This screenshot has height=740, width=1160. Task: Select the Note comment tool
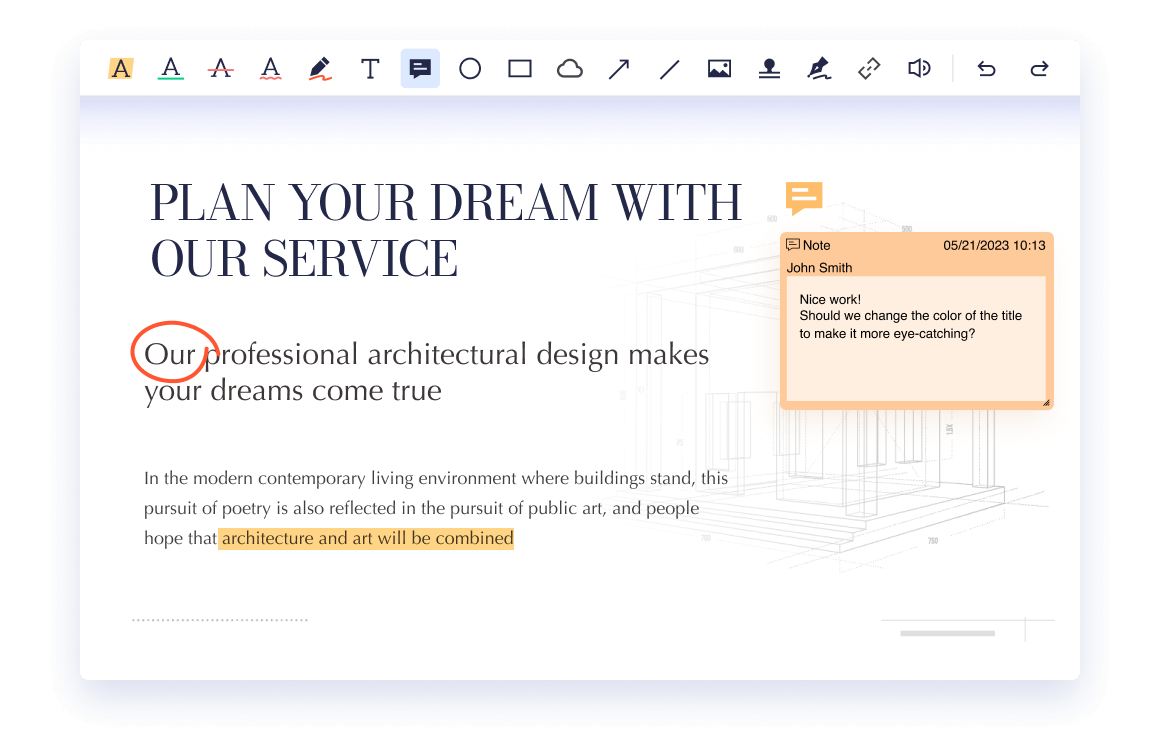coord(420,69)
